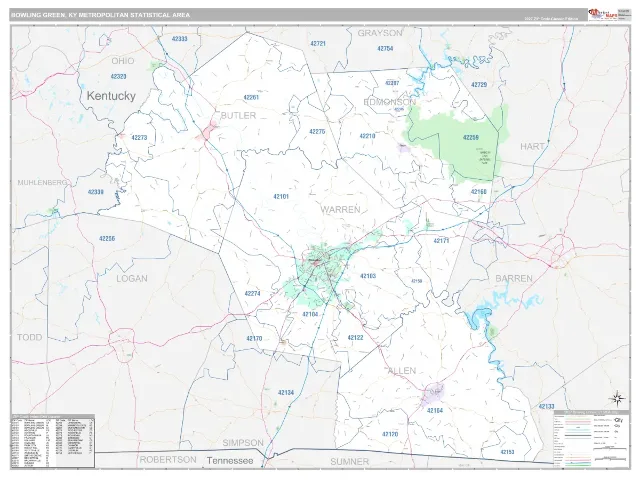Image resolution: width=640 pixels, height=480 pixels.
Task: Select ZIP code 42274 on the map
Action: [252, 293]
